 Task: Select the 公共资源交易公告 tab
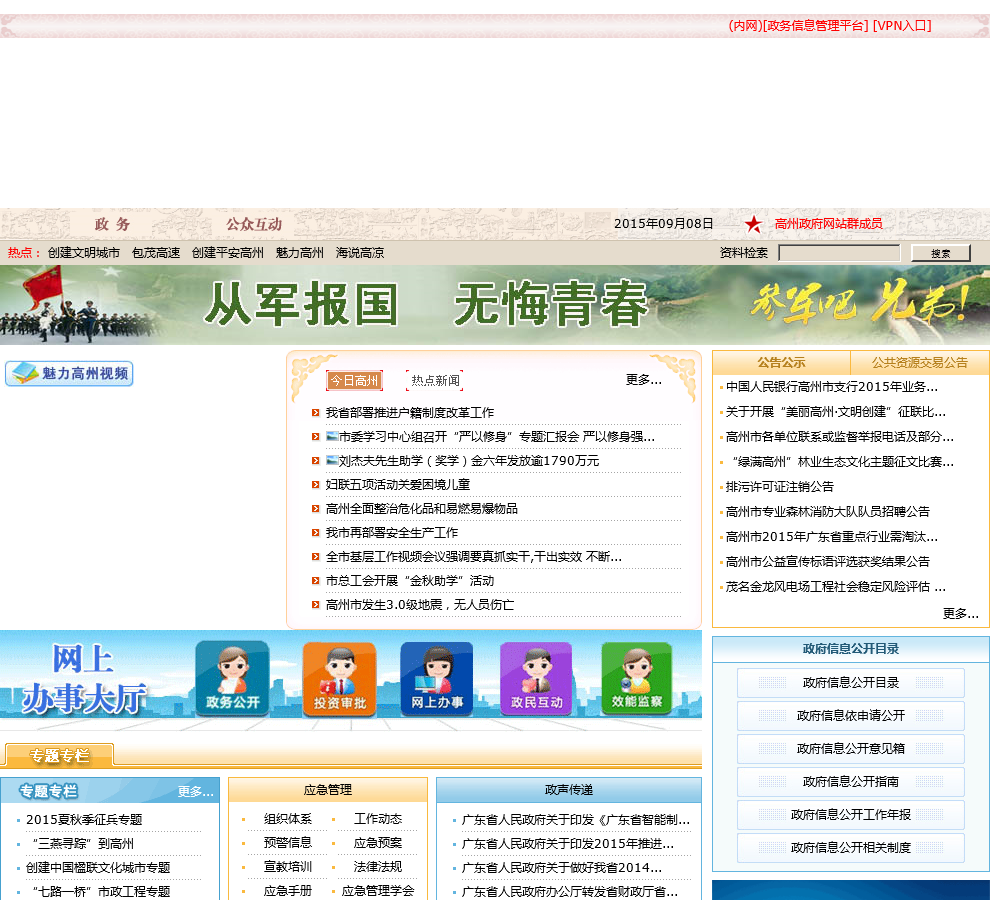point(919,363)
